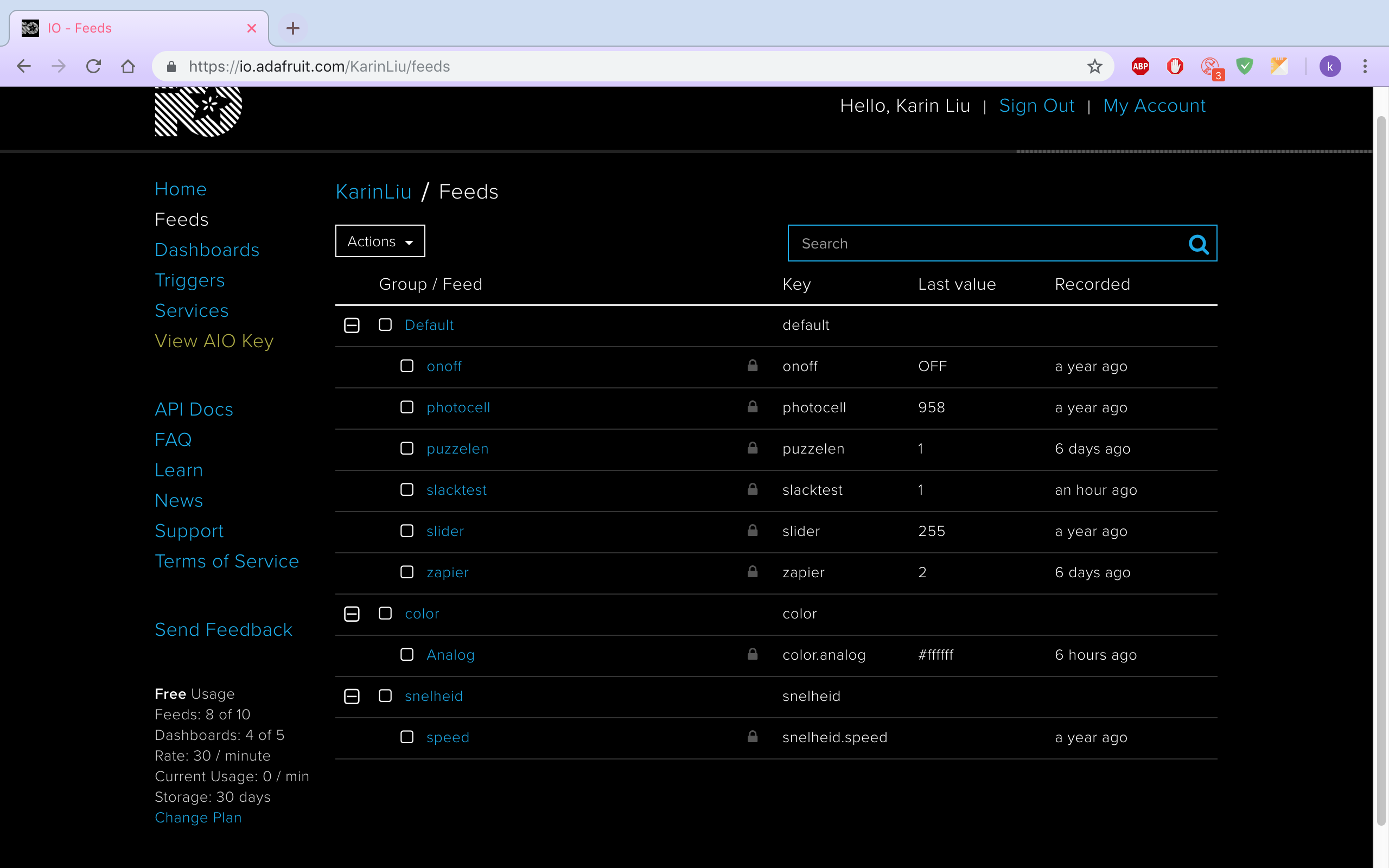Open Triggers from the sidebar menu

point(189,280)
